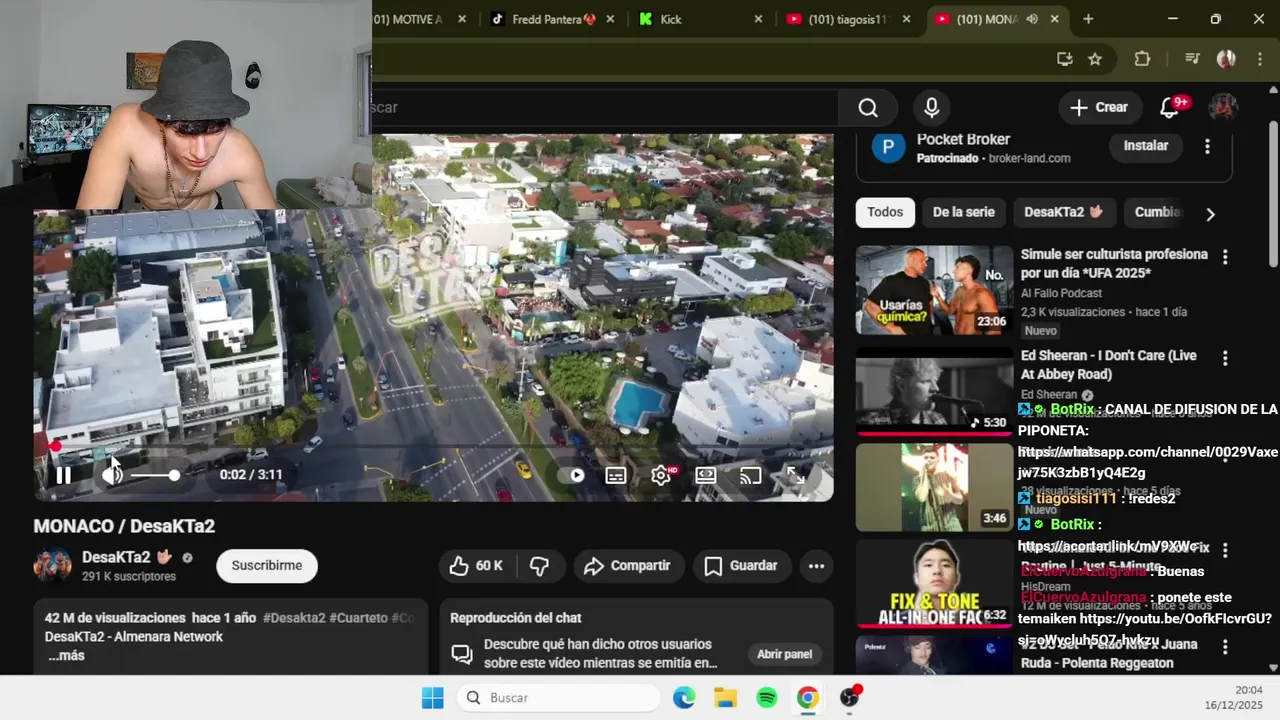Open the video settings gear with HD badge
The width and height of the screenshot is (1280, 720).
[661, 476]
